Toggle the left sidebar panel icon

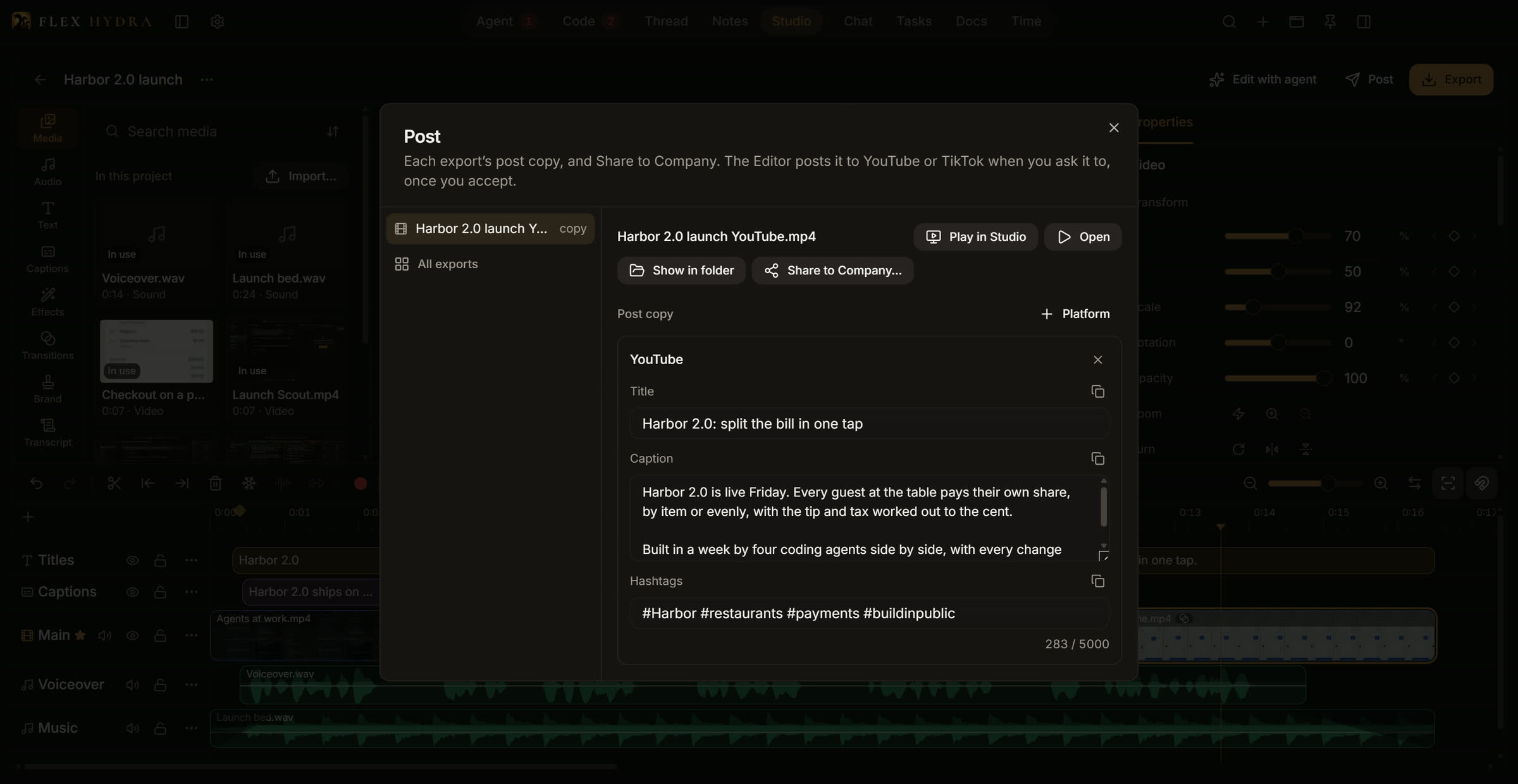pos(182,21)
